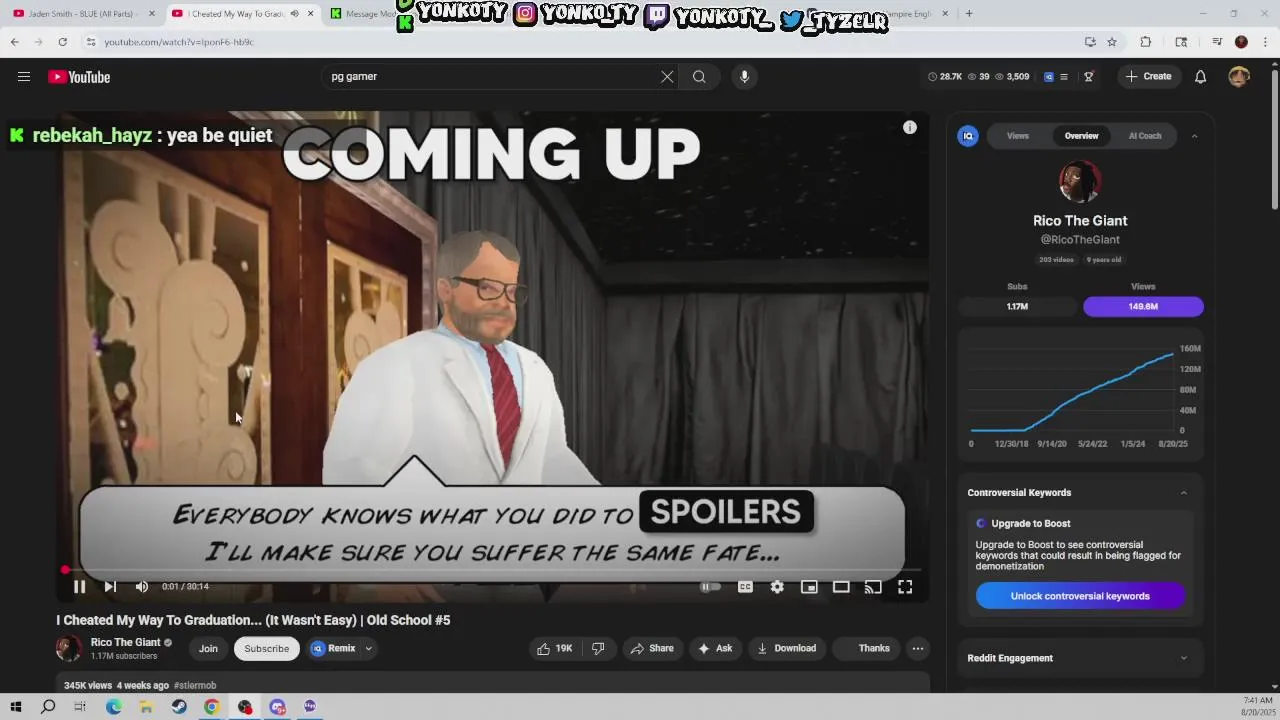The image size is (1280, 720).
Task: Open Chrome three-dot menu
Action: pos(1266,42)
